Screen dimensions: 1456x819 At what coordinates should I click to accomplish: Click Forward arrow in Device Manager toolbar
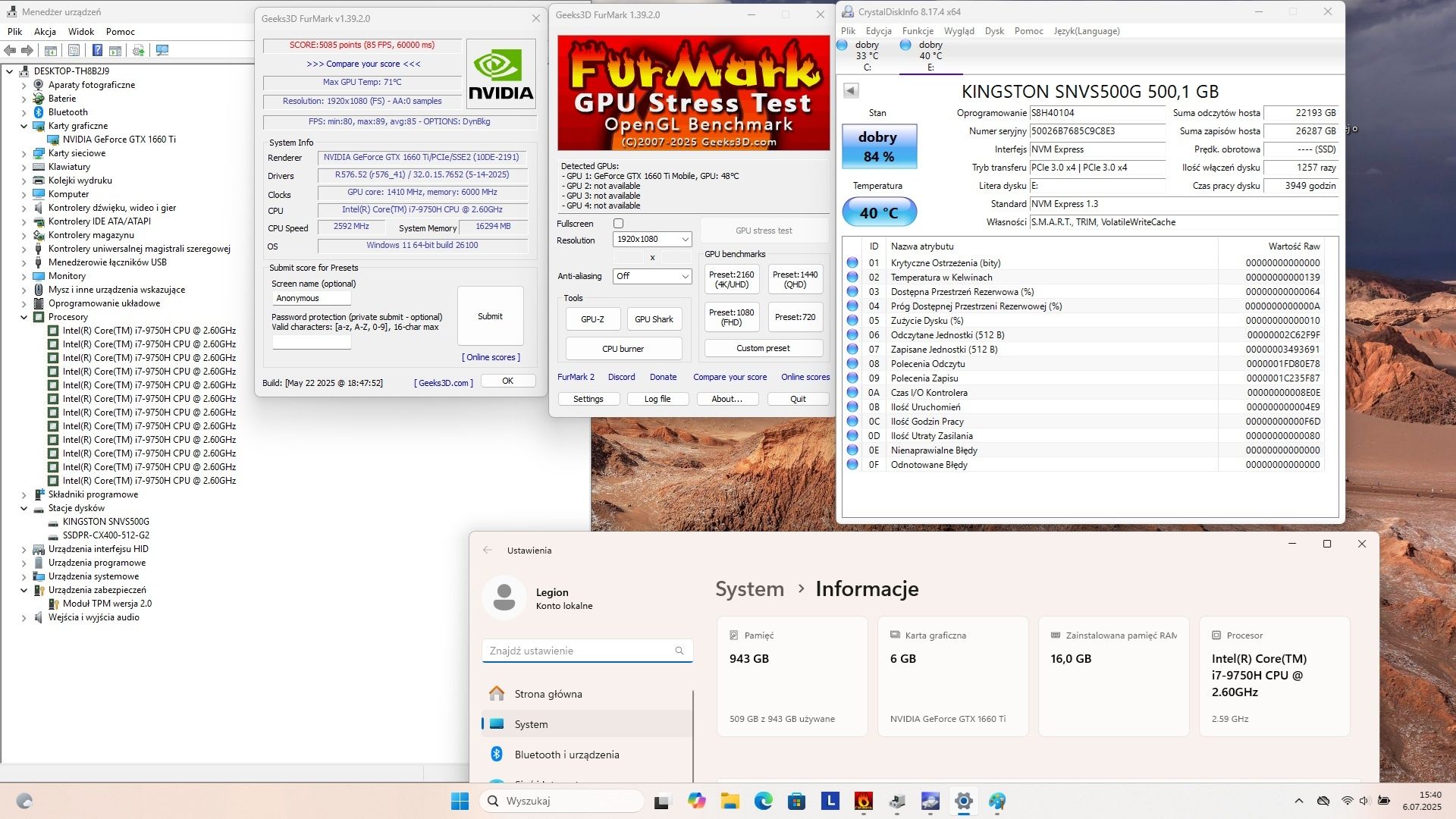point(27,51)
